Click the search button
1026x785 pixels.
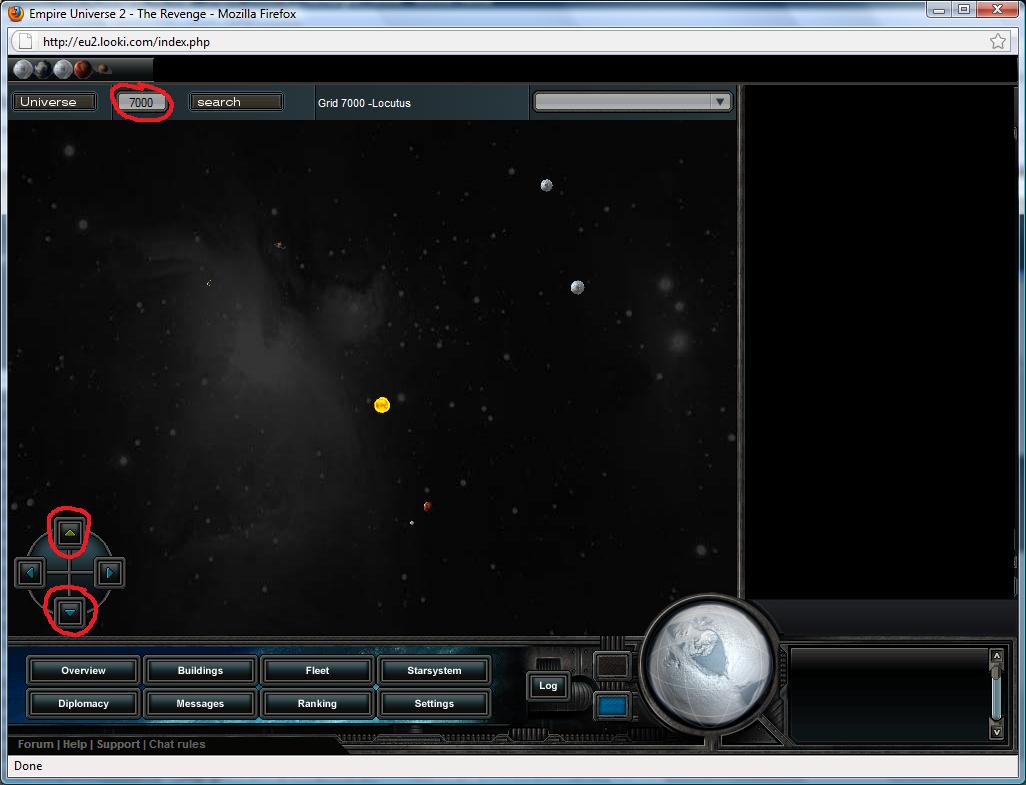(236, 102)
